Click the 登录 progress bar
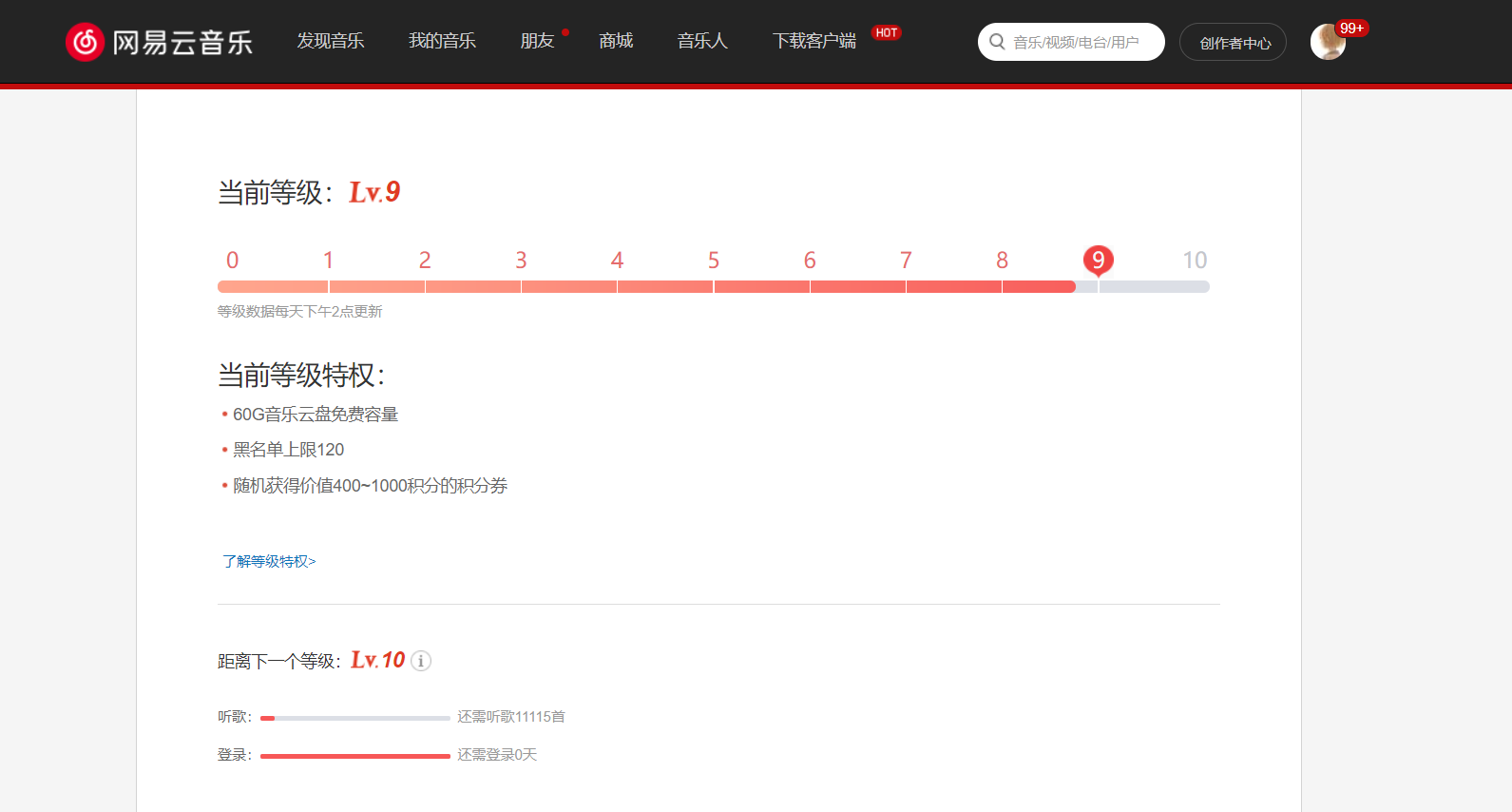Screen dimensions: 1512x812 (x=355, y=756)
